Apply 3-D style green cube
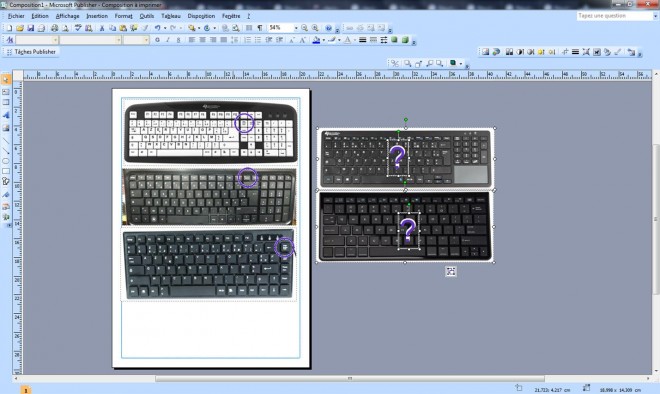The height and width of the screenshot is (394, 660). point(405,40)
